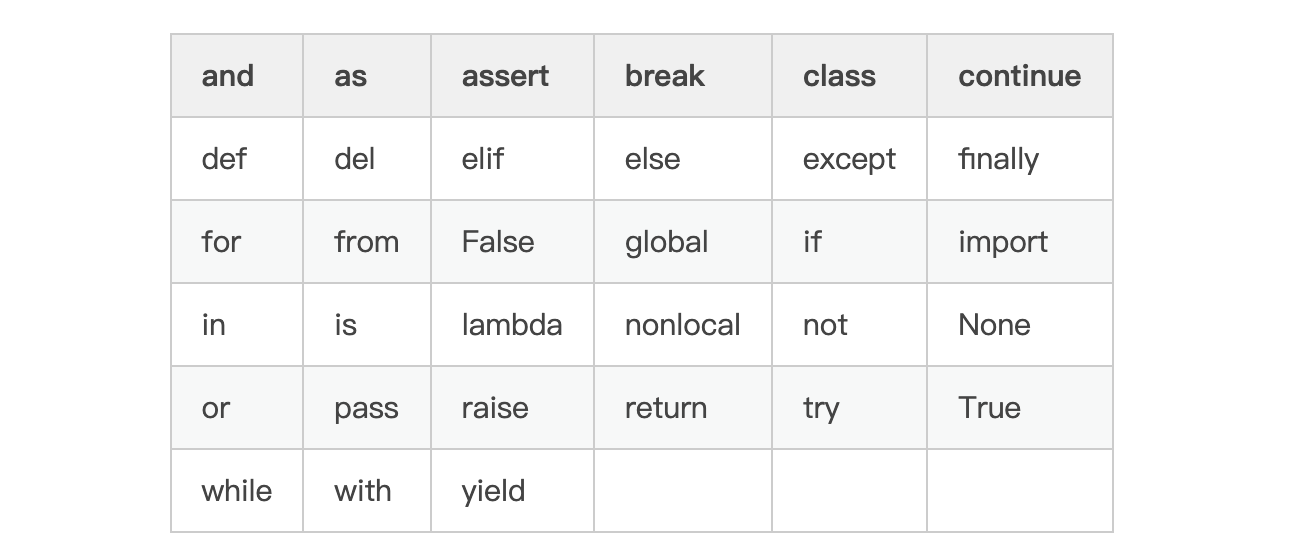
Task: Select the 'None' table cell
Action: point(994,325)
